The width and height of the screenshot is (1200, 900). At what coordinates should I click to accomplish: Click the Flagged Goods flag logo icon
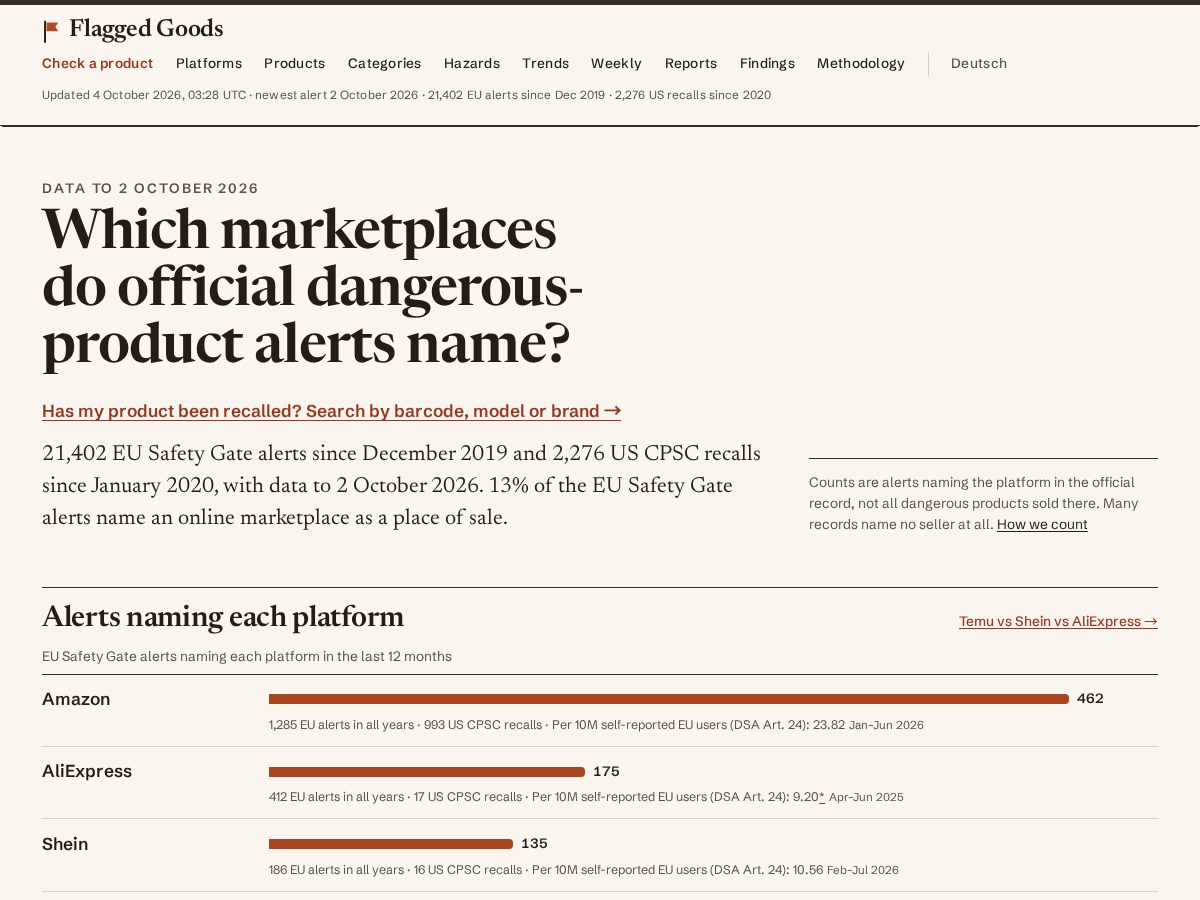[51, 31]
